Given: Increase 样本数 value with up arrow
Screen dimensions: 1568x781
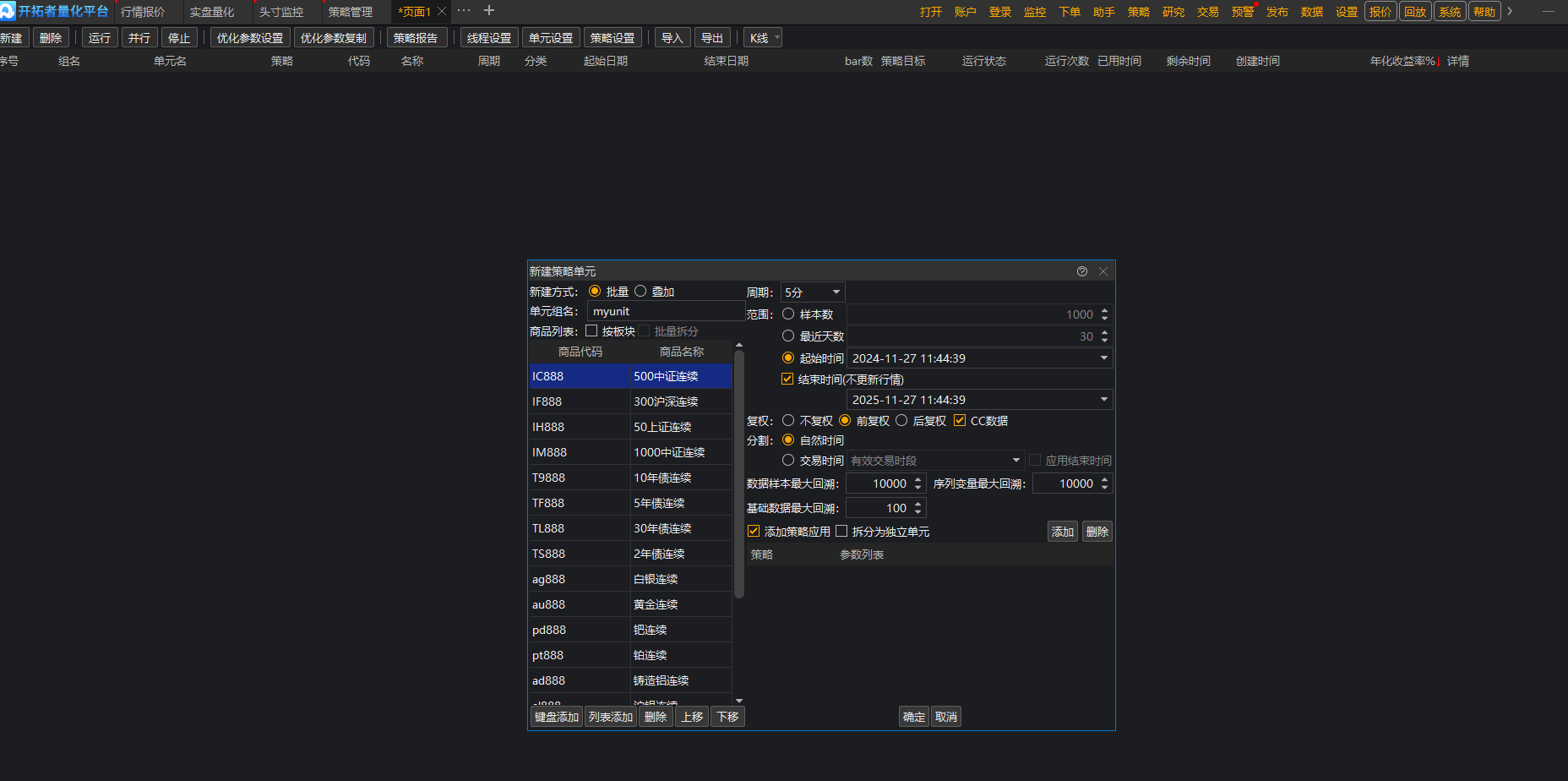Looking at the screenshot, I should click(1104, 310).
